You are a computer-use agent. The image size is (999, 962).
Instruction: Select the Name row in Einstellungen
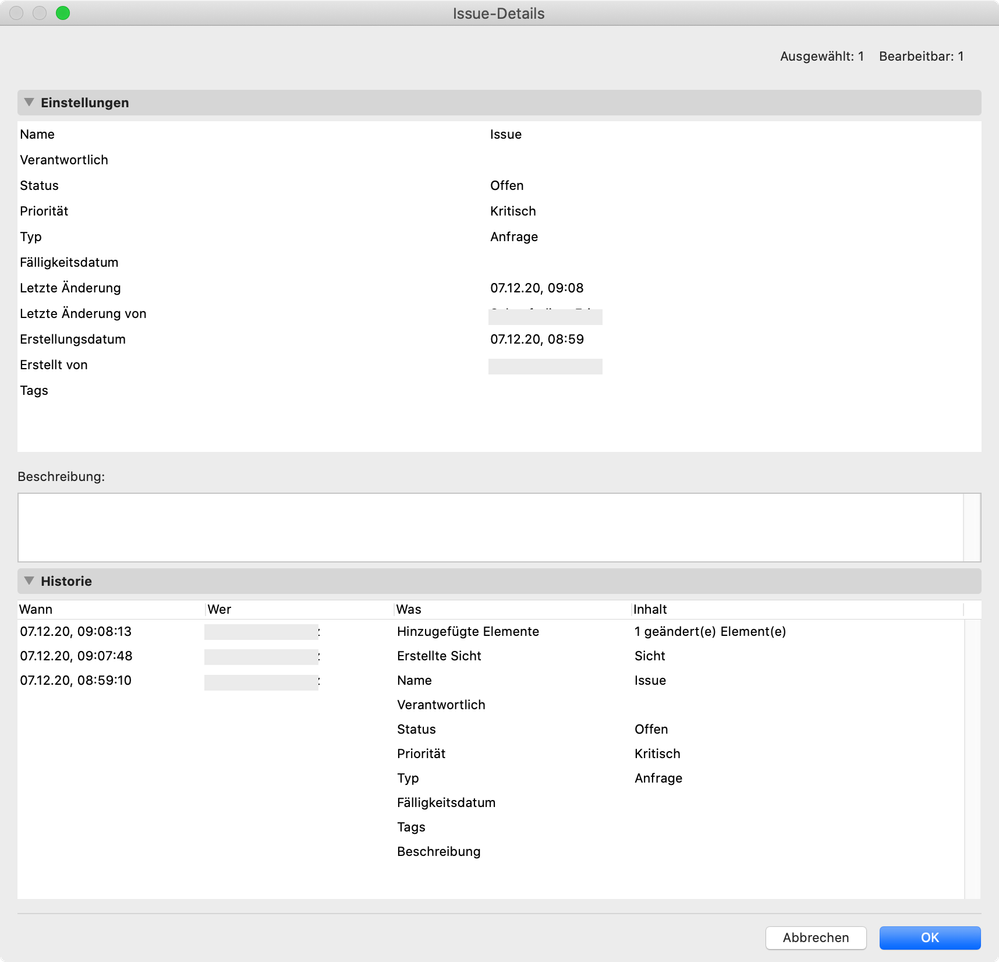[499, 134]
